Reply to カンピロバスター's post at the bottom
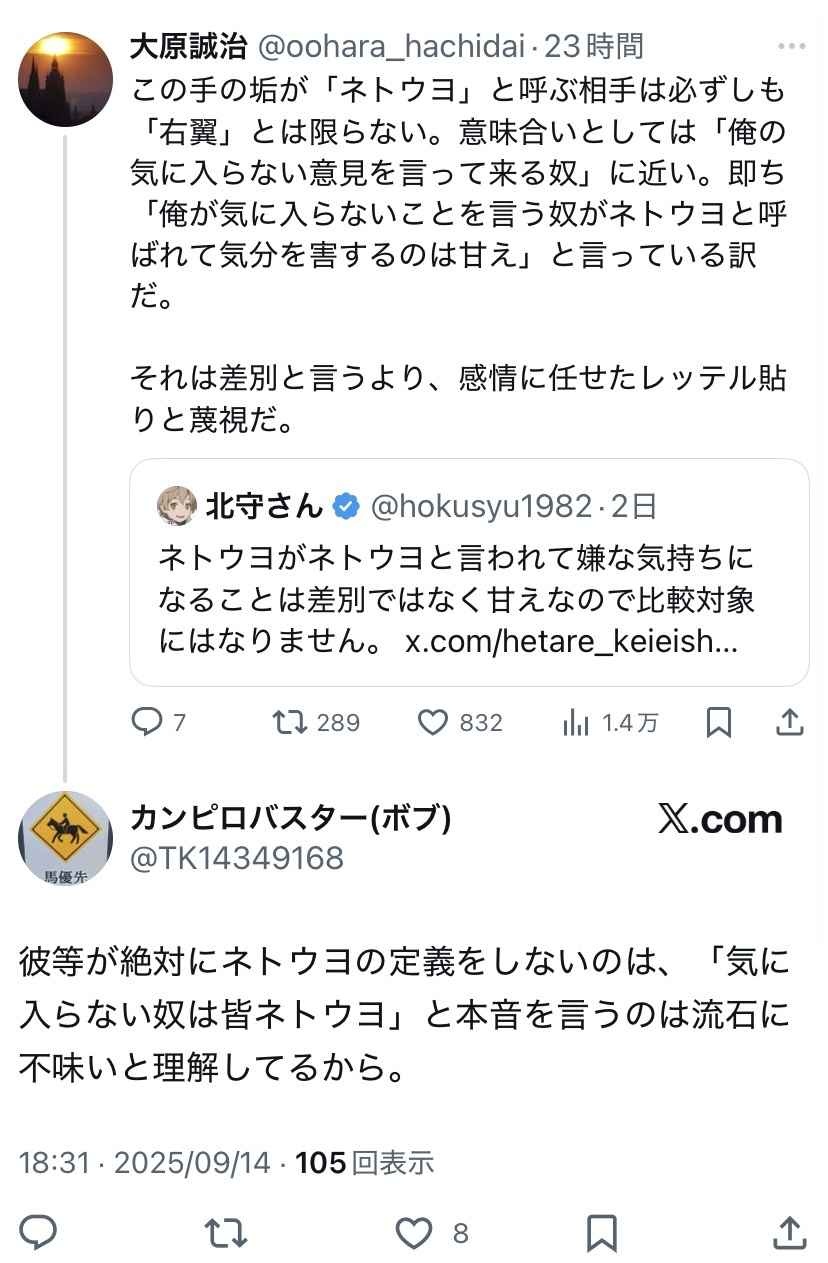This screenshot has height=1263, width=828. tap(39, 1233)
